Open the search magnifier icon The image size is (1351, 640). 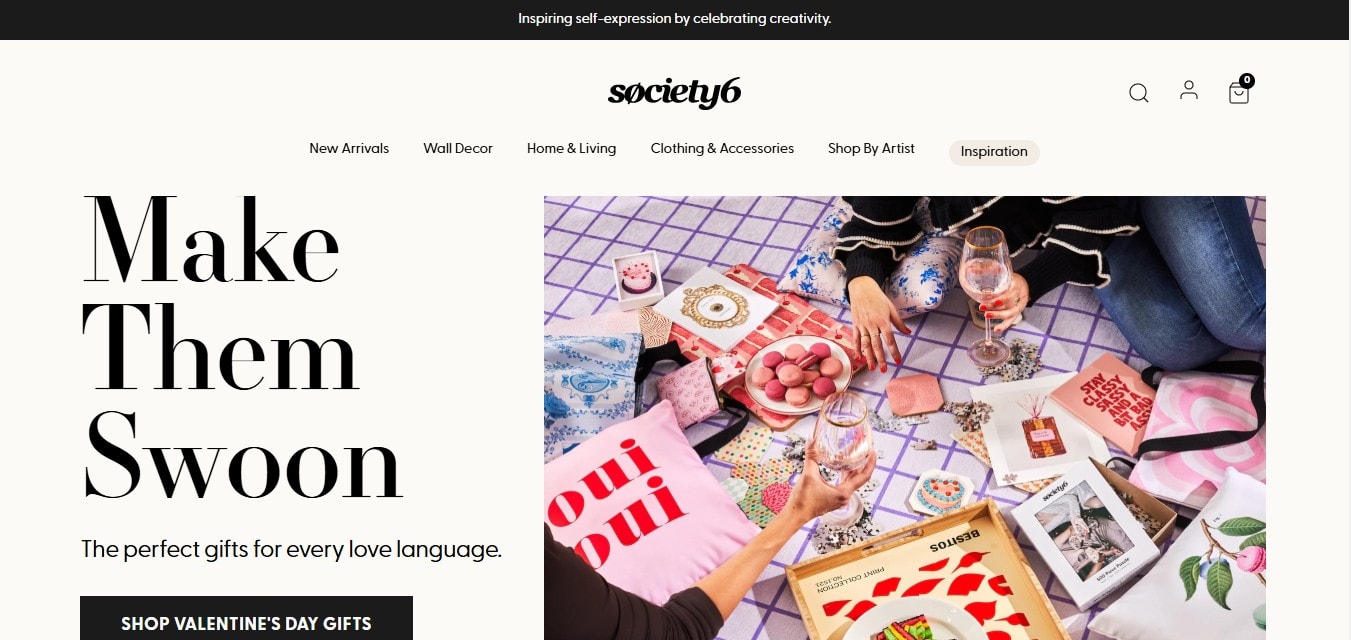tap(1138, 93)
